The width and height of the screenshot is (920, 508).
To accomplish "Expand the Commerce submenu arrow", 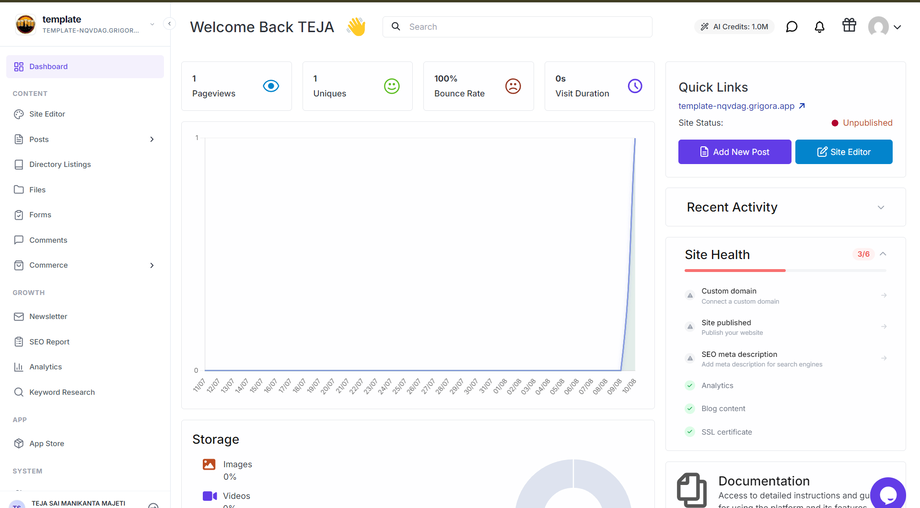I will [152, 265].
